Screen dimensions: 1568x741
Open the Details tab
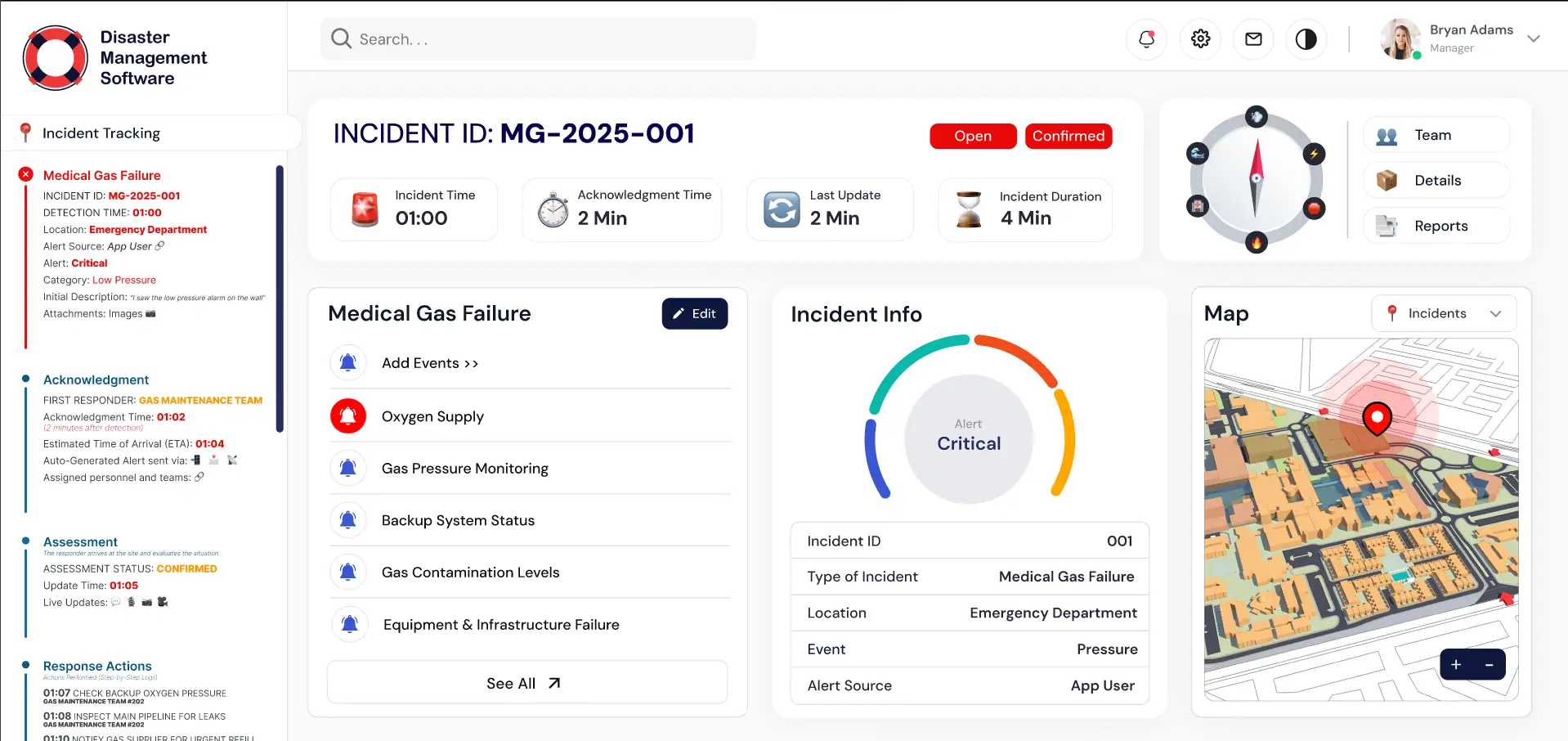click(1436, 180)
